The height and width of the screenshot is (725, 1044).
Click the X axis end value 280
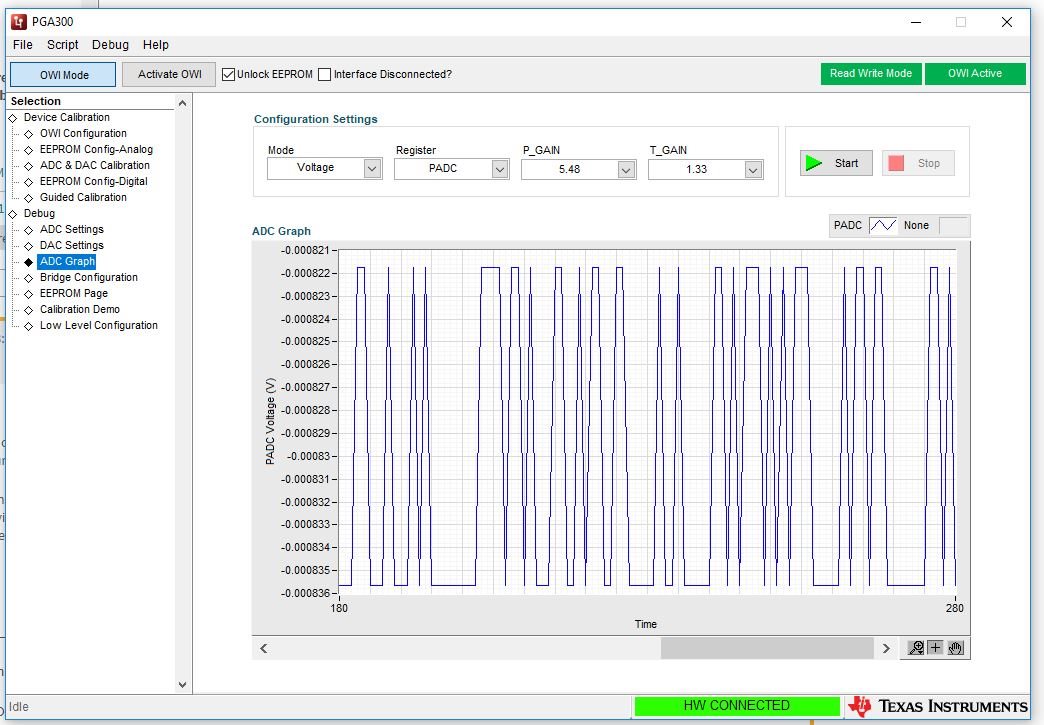[954, 608]
